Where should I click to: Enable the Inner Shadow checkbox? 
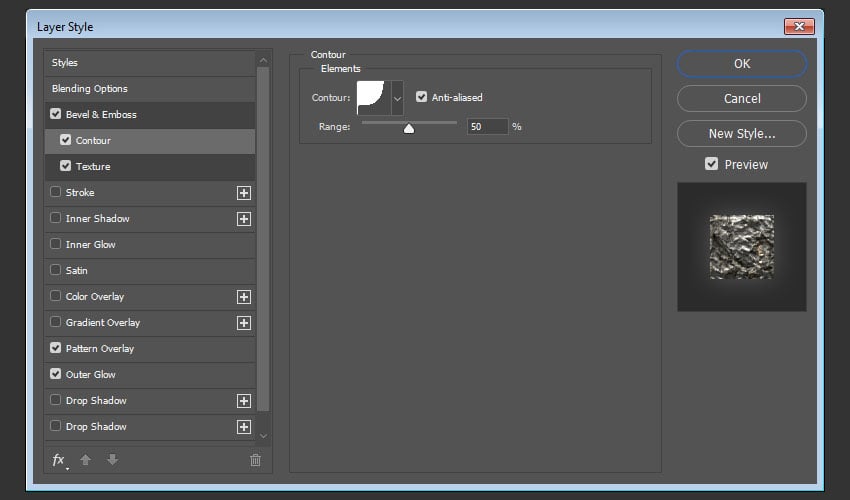coord(55,218)
